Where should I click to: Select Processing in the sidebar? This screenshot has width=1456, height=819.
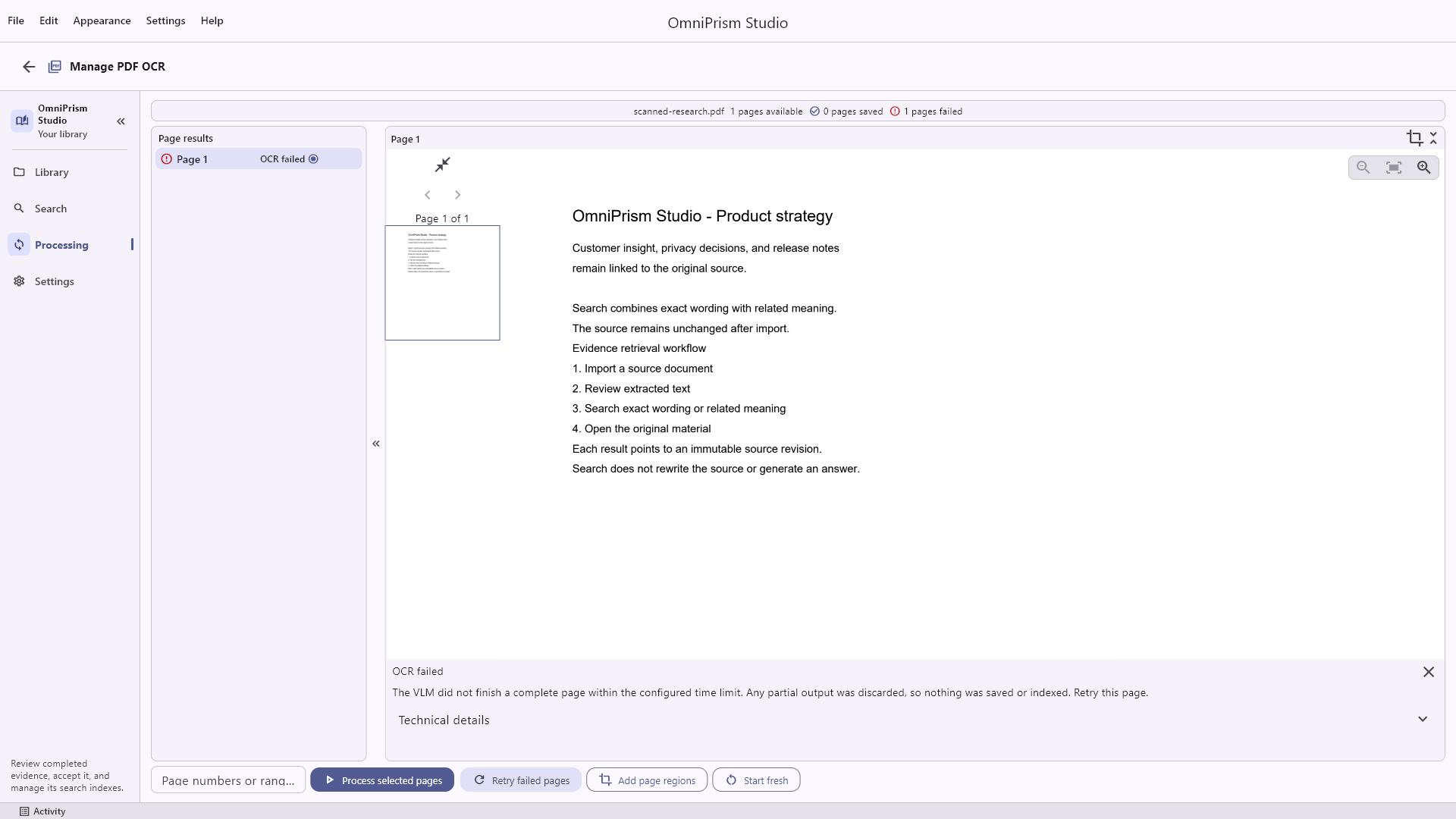point(71,245)
